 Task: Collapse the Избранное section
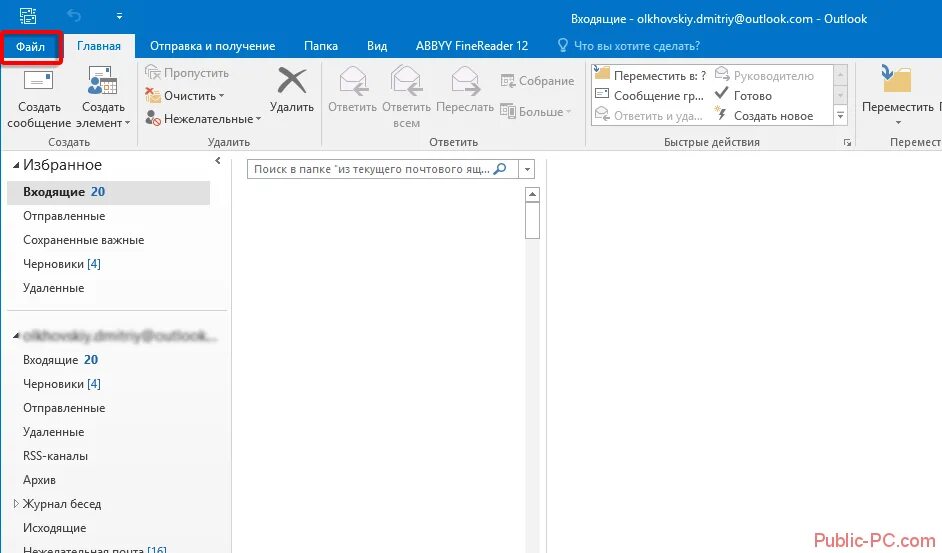pos(16,165)
